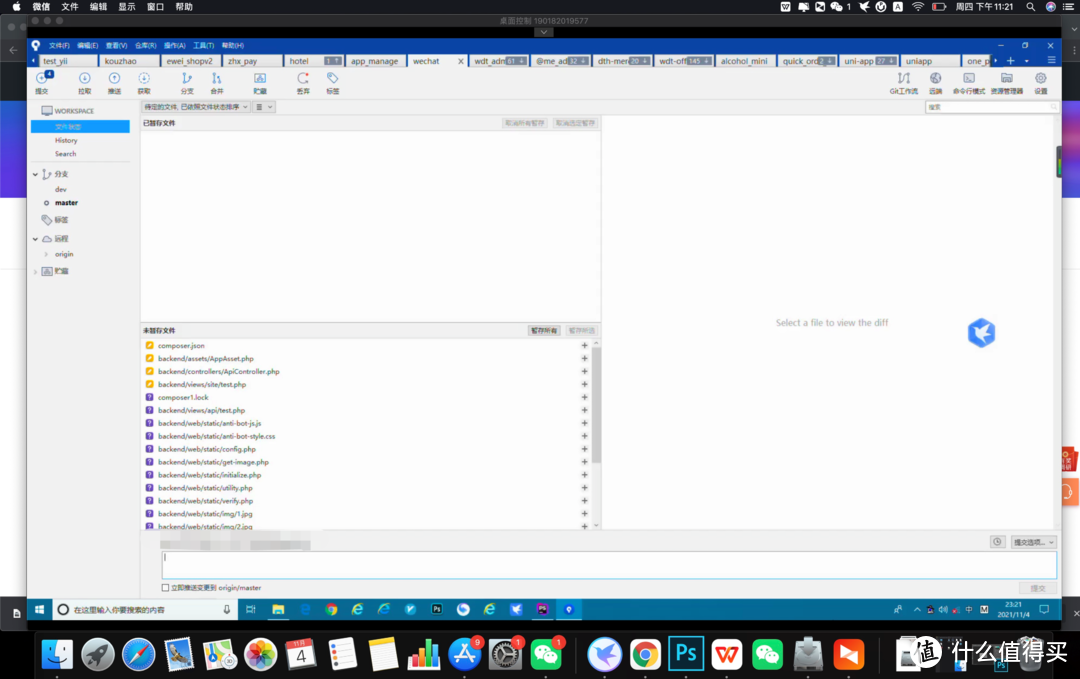This screenshot has height=679, width=1080.
Task: Click the Fetch (获取) toolbar icon
Action: point(144,83)
